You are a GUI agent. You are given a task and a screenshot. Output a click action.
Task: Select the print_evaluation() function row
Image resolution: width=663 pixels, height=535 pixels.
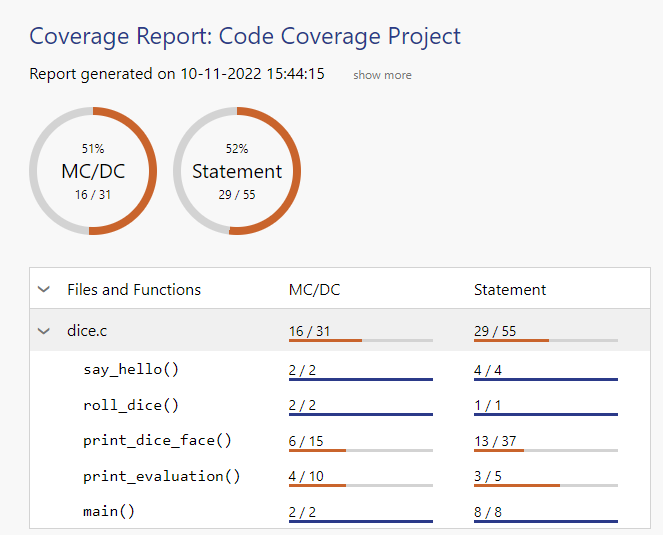(x=162, y=476)
